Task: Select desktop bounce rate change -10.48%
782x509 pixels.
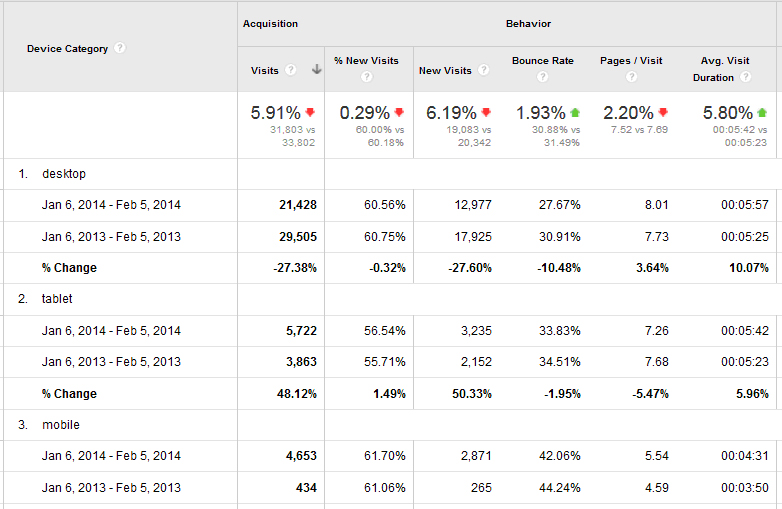Action: pyautogui.click(x=559, y=268)
